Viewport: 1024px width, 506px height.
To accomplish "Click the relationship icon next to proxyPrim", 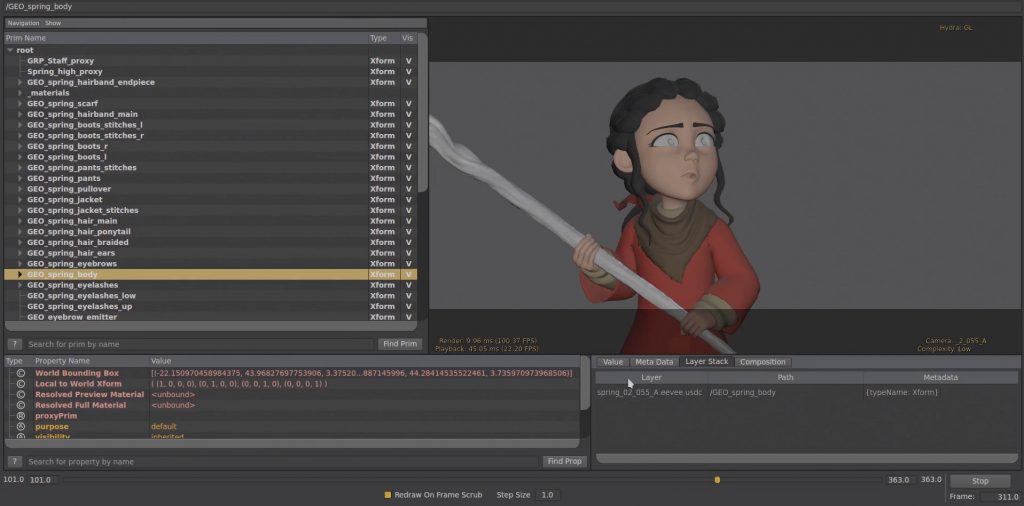I will click(20, 416).
